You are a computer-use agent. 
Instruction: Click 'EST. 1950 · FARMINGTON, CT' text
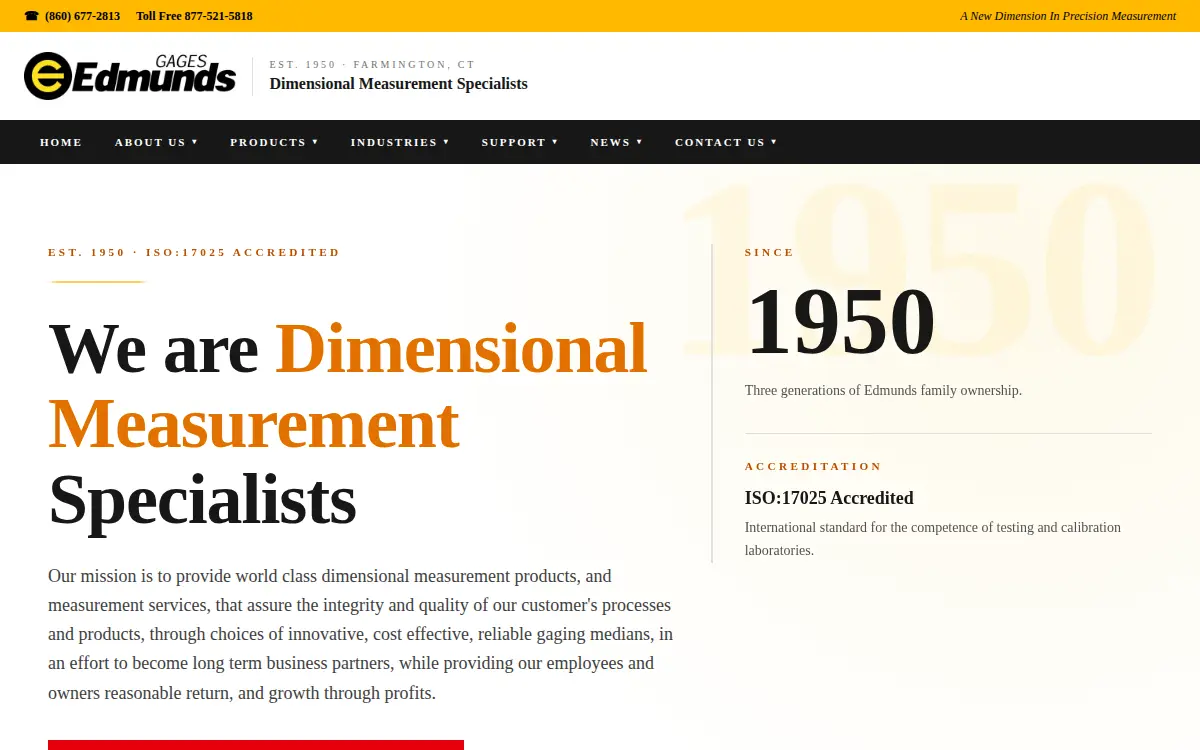372,64
